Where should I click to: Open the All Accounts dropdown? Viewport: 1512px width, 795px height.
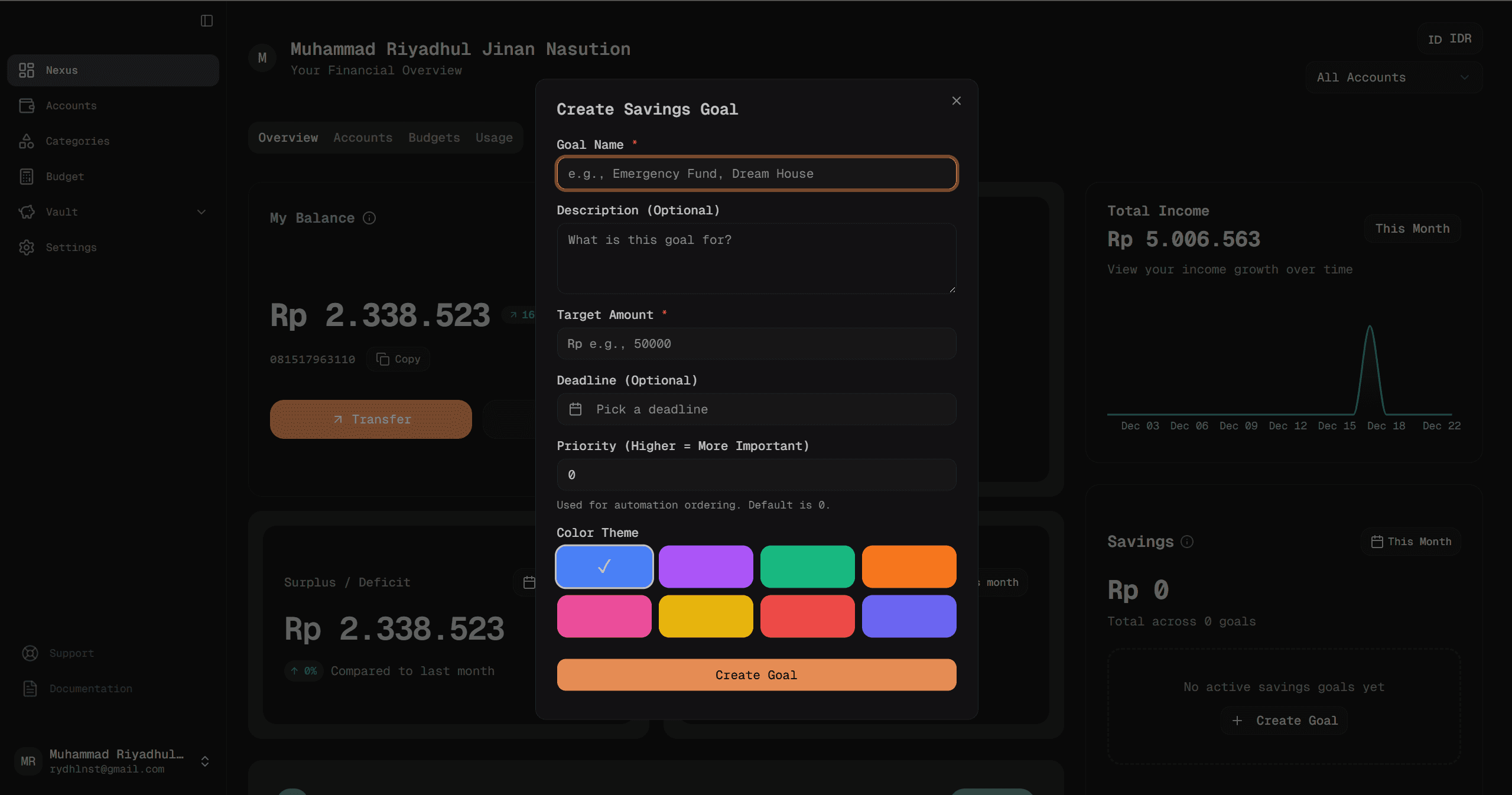1393,77
